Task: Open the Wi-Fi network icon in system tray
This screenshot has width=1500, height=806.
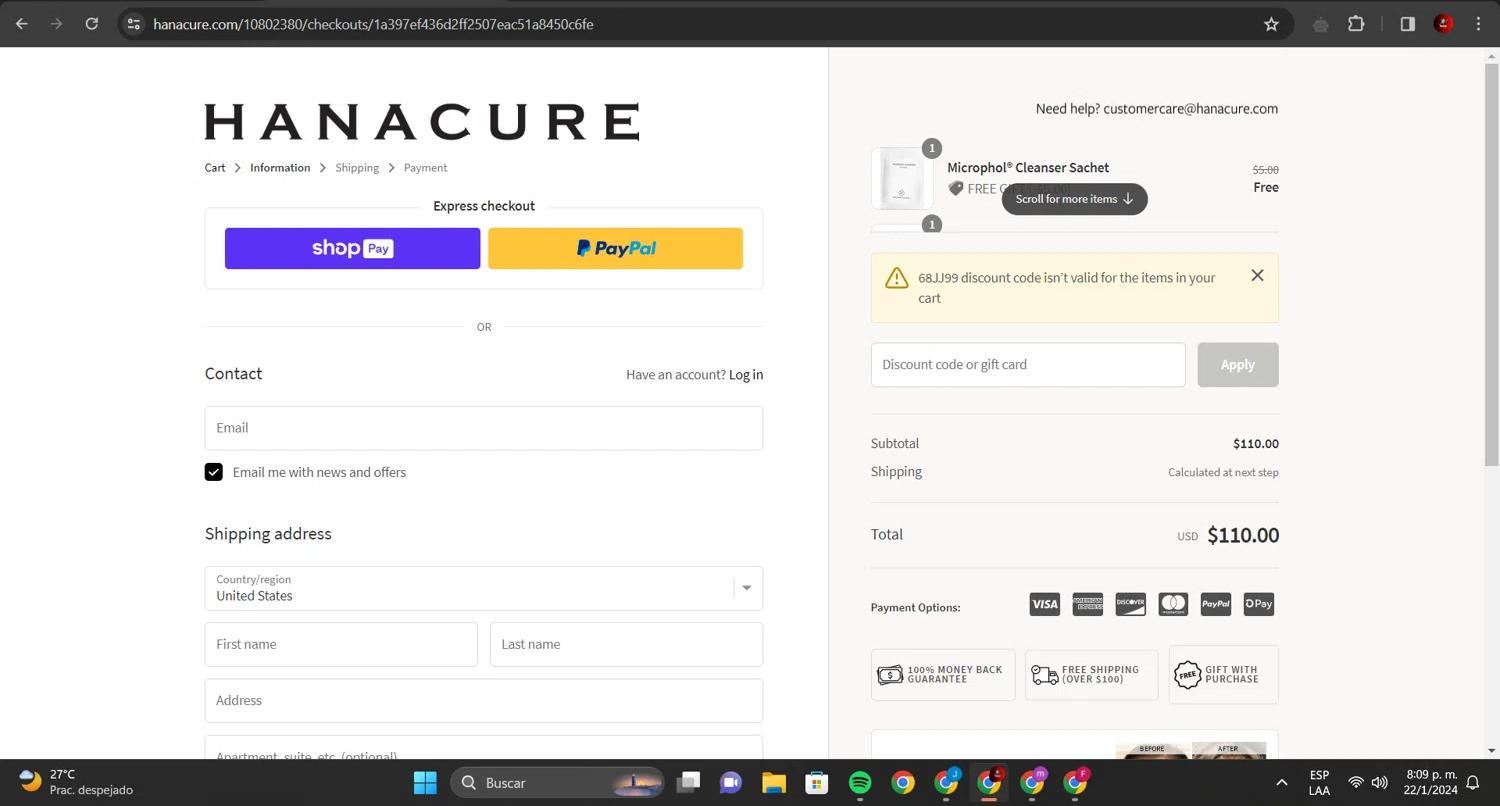Action: [x=1356, y=783]
